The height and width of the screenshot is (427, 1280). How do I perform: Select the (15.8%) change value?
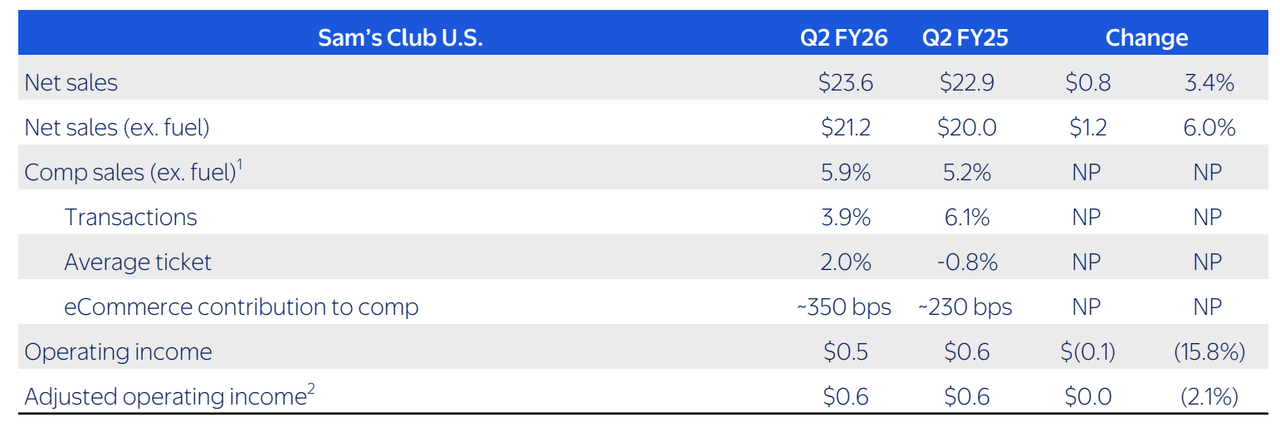[1208, 352]
